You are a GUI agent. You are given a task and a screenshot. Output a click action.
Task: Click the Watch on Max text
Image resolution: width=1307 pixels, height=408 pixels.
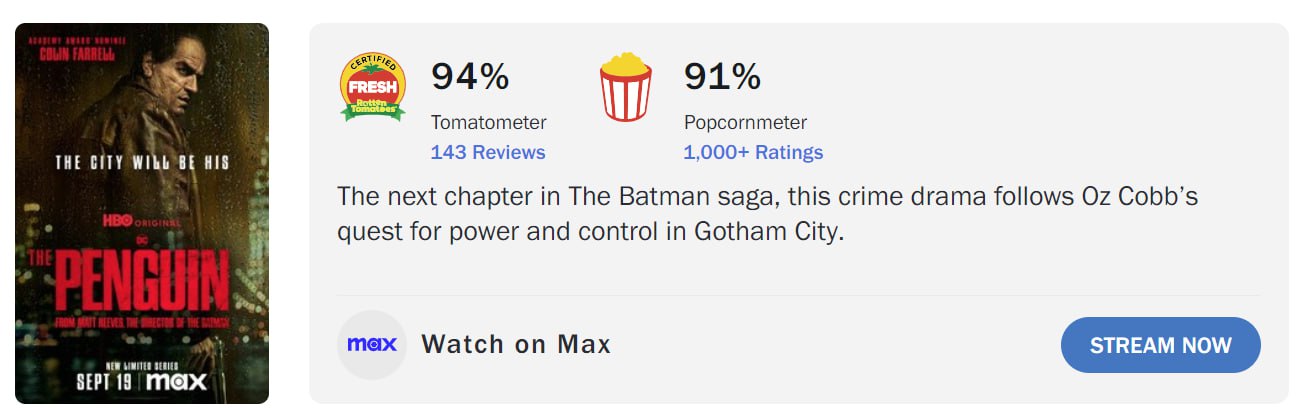coord(516,345)
